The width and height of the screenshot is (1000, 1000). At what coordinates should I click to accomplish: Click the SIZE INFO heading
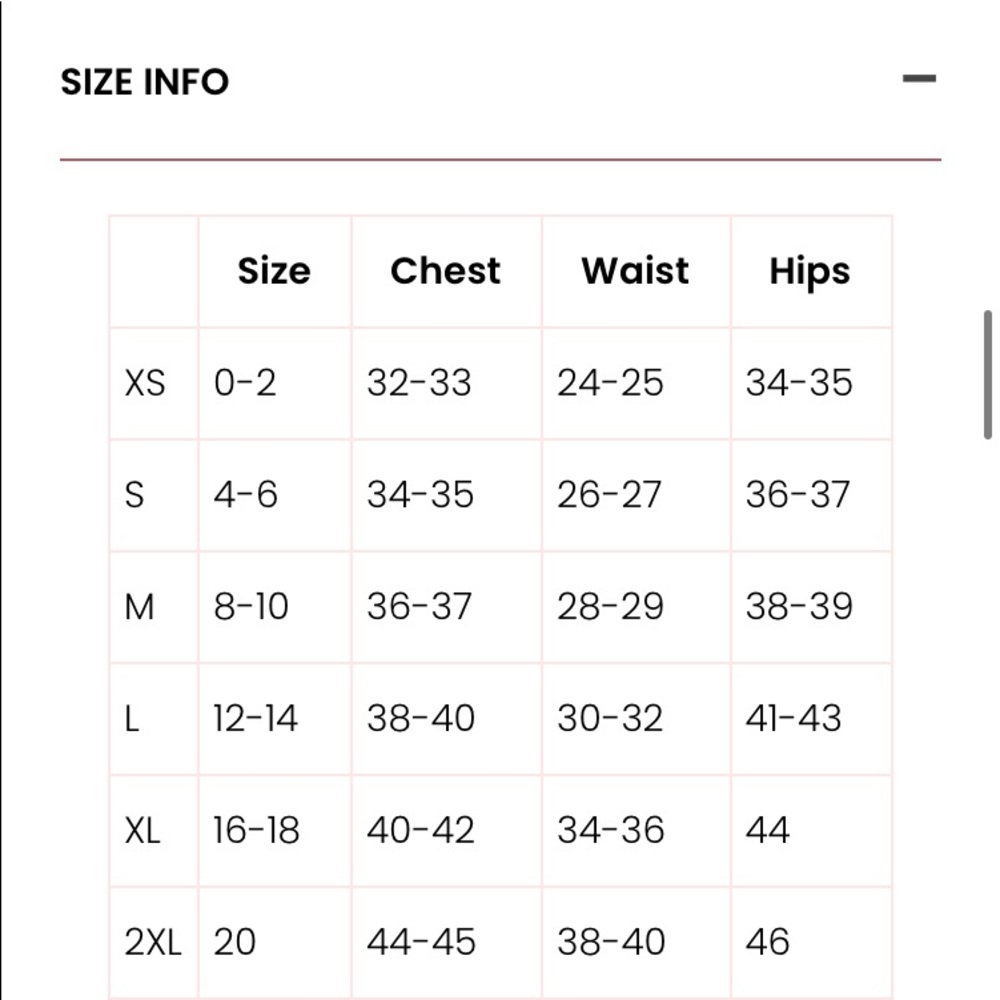click(145, 82)
